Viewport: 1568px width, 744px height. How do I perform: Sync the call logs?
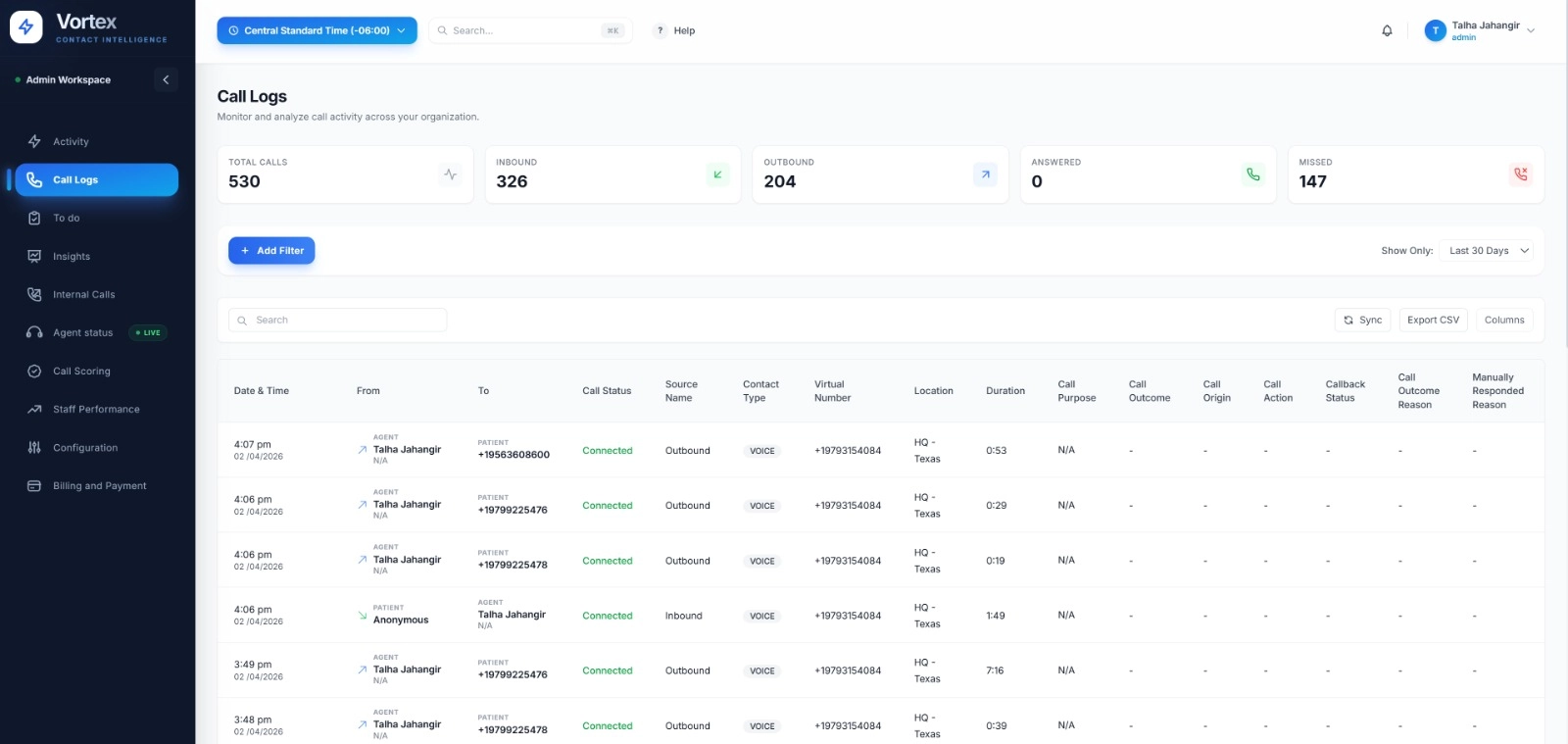tap(1362, 320)
